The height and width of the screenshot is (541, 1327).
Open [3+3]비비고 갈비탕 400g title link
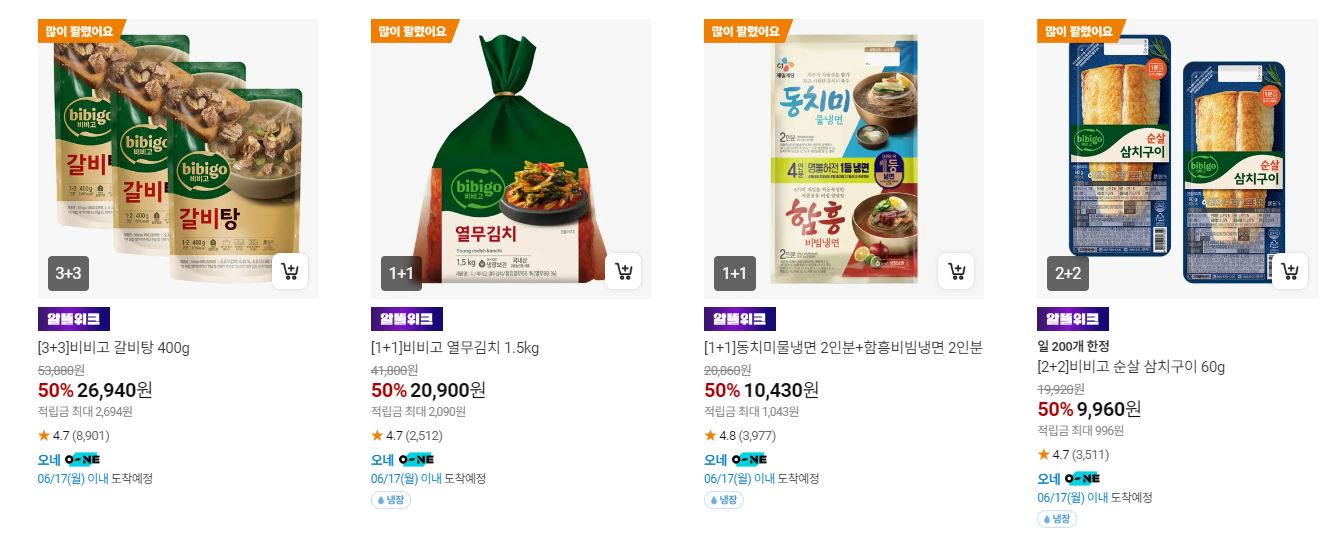point(114,348)
